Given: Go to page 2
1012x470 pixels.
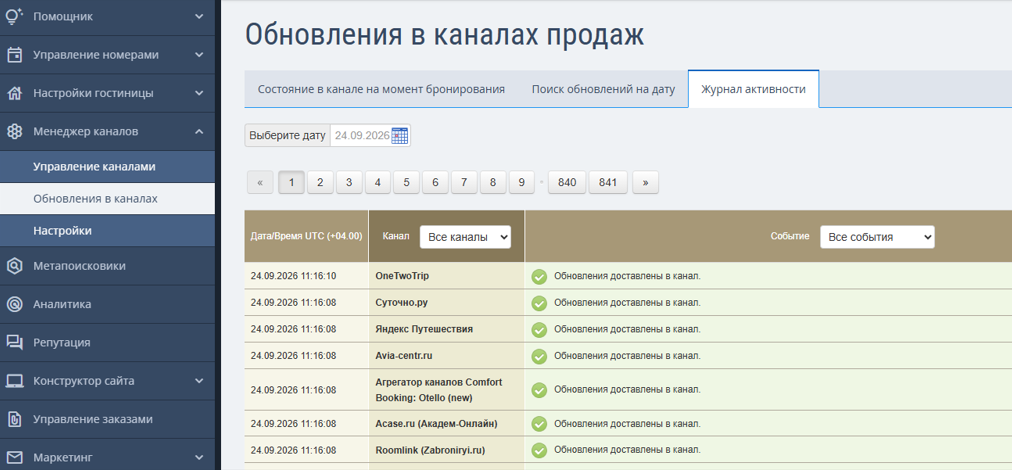Looking at the screenshot, I should [320, 183].
